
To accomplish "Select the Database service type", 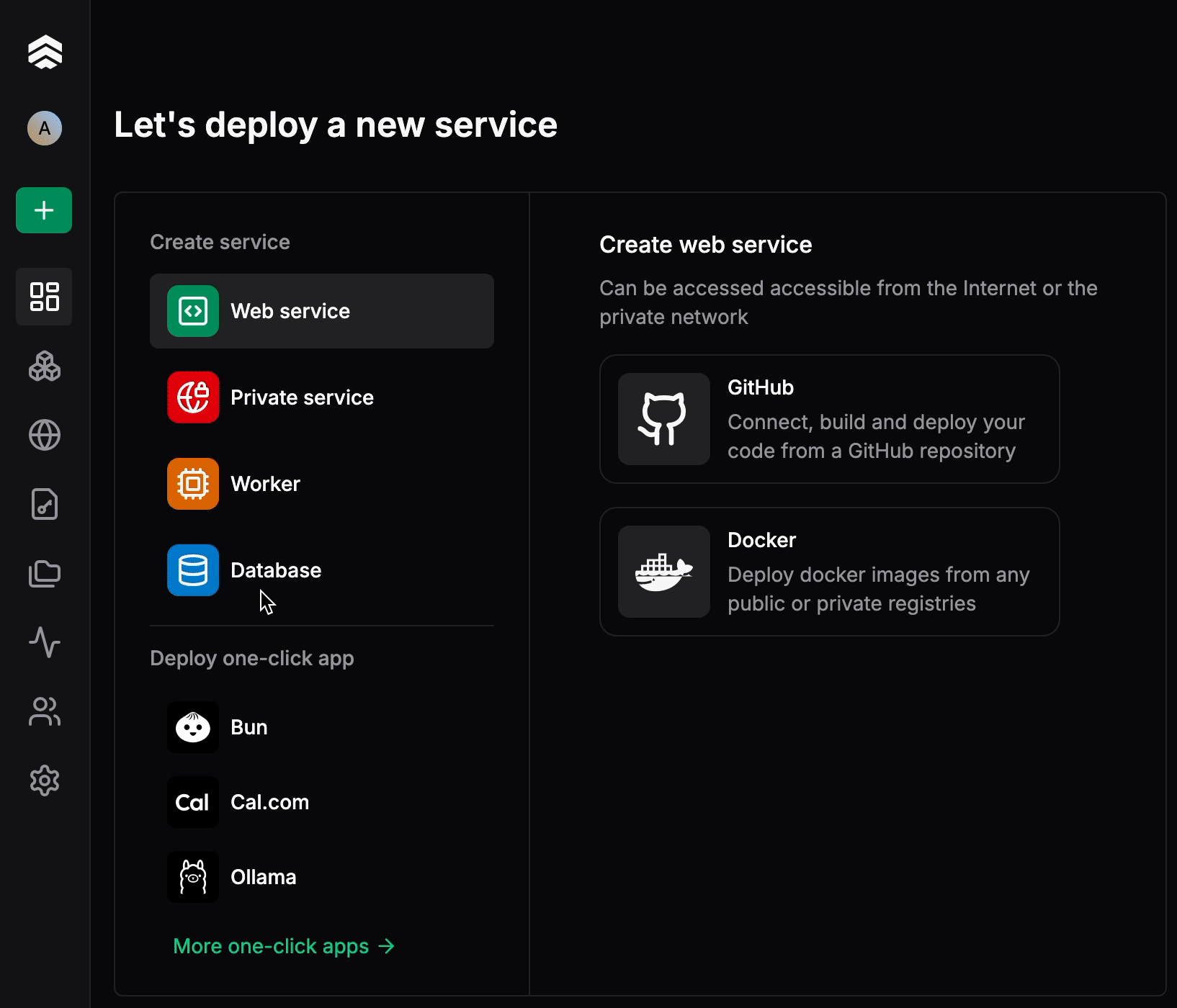I will [x=322, y=570].
